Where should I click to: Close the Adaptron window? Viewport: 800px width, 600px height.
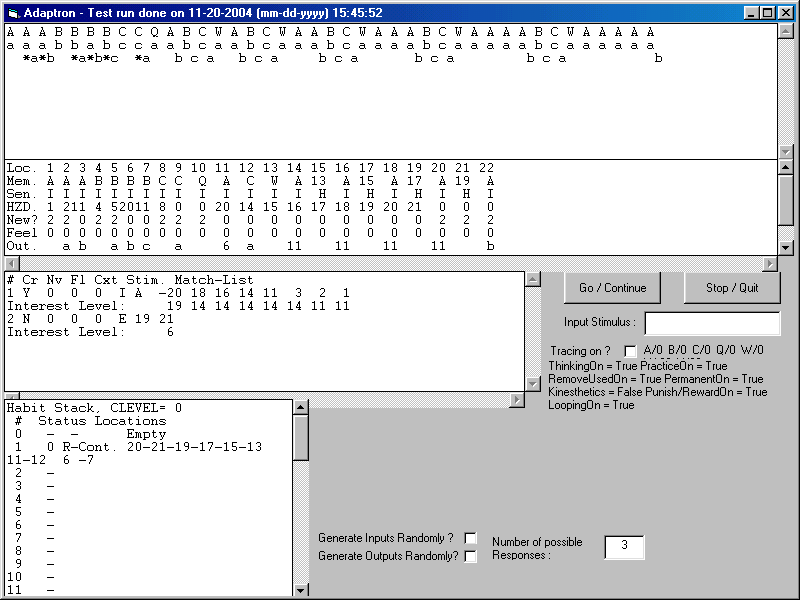click(786, 13)
